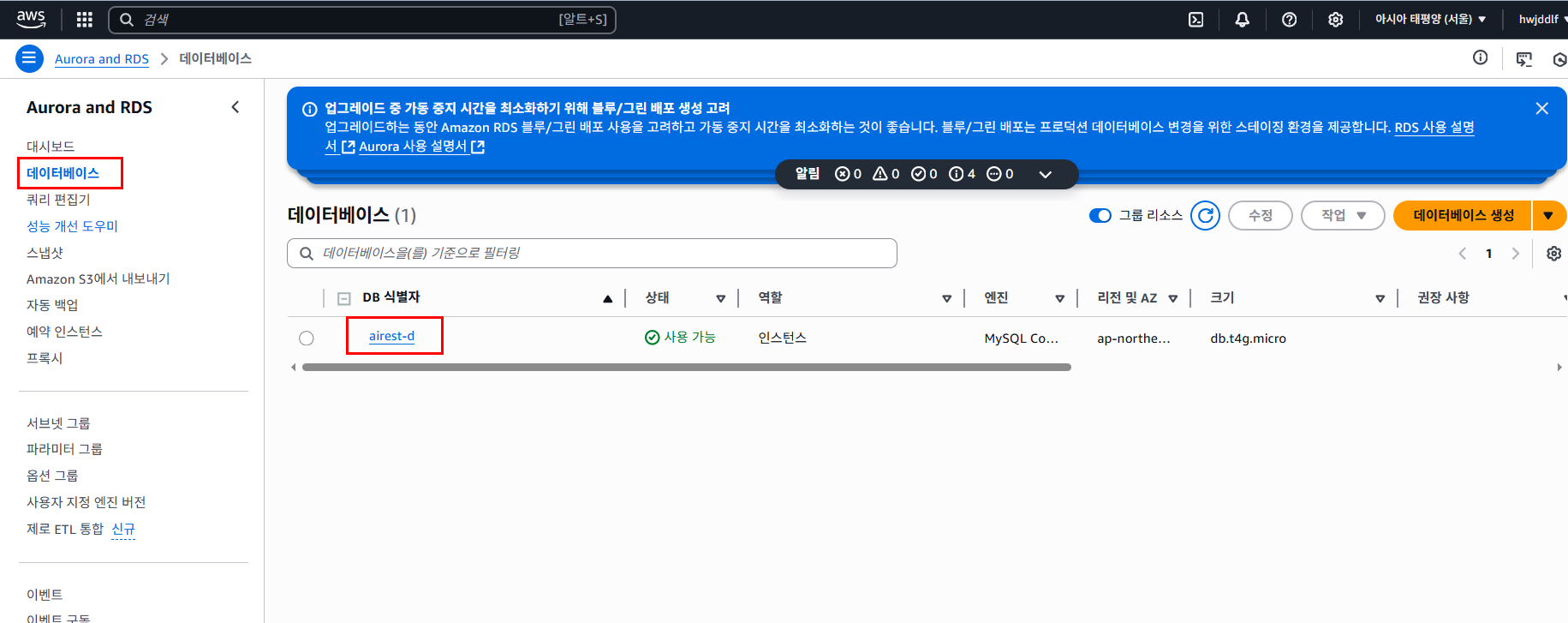
Task: Open 자동 백업 in the sidebar
Action: click(x=52, y=305)
